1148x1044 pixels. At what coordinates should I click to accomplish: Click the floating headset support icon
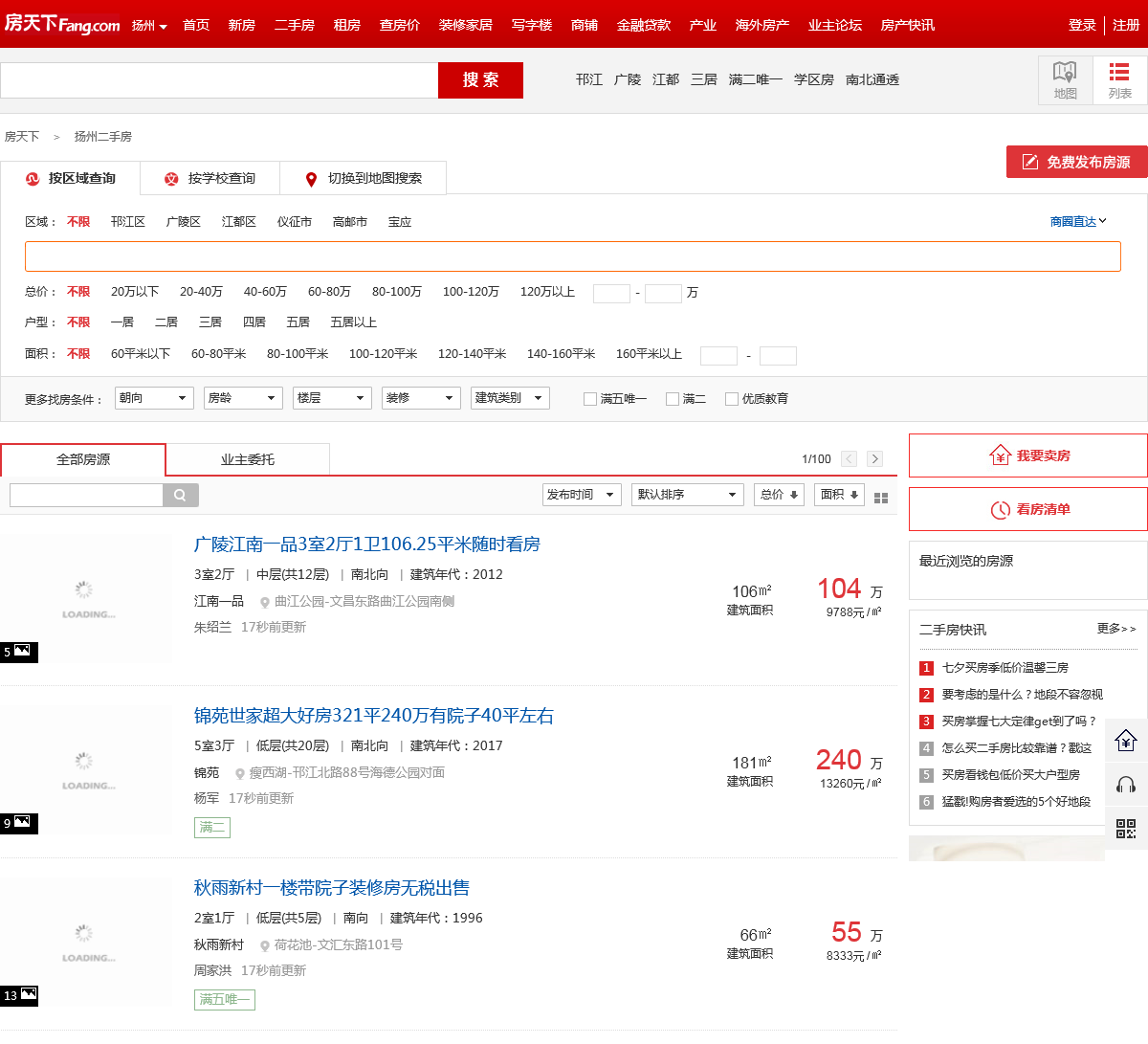(1126, 785)
